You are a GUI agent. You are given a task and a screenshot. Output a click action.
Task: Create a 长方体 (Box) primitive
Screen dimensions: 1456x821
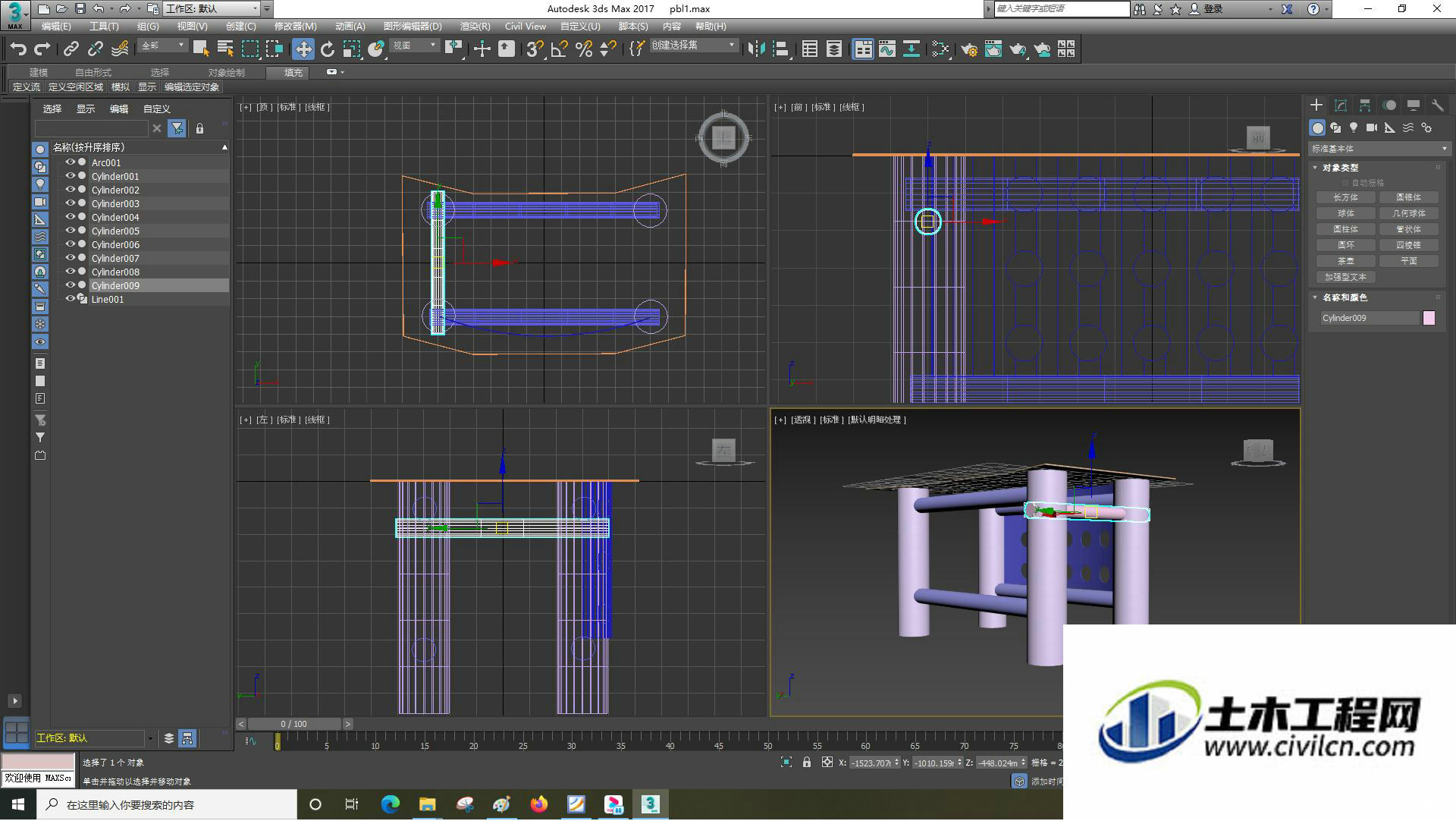pos(1346,197)
